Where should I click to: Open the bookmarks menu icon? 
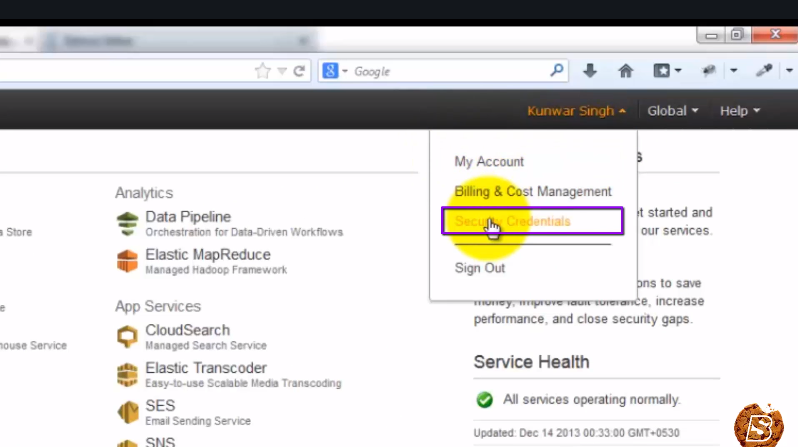point(662,70)
